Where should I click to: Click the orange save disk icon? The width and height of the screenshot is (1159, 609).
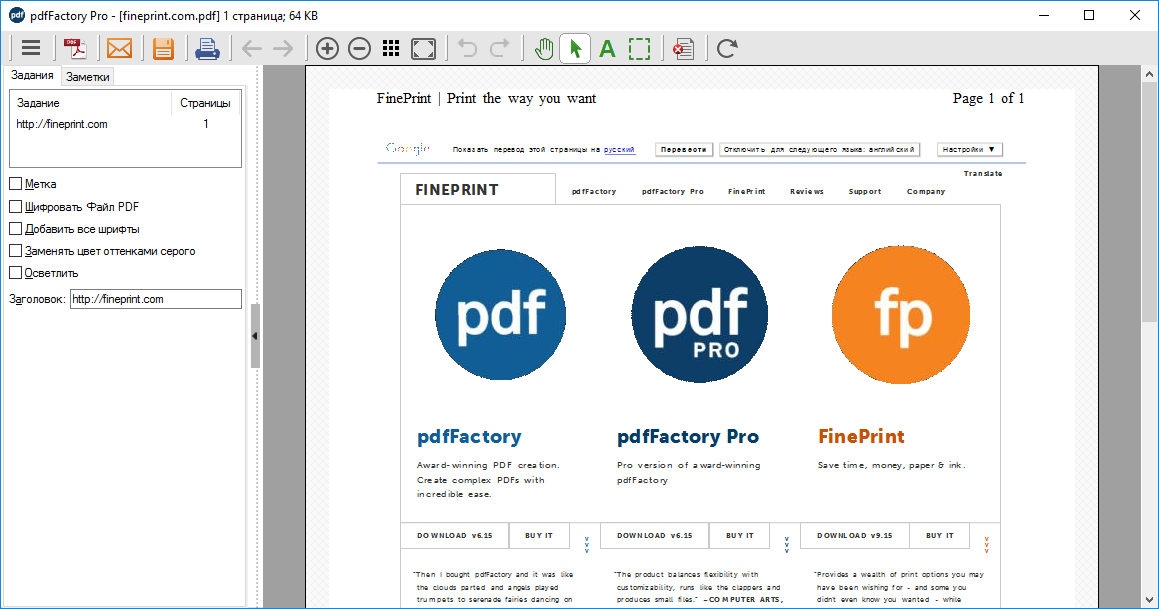coord(163,48)
